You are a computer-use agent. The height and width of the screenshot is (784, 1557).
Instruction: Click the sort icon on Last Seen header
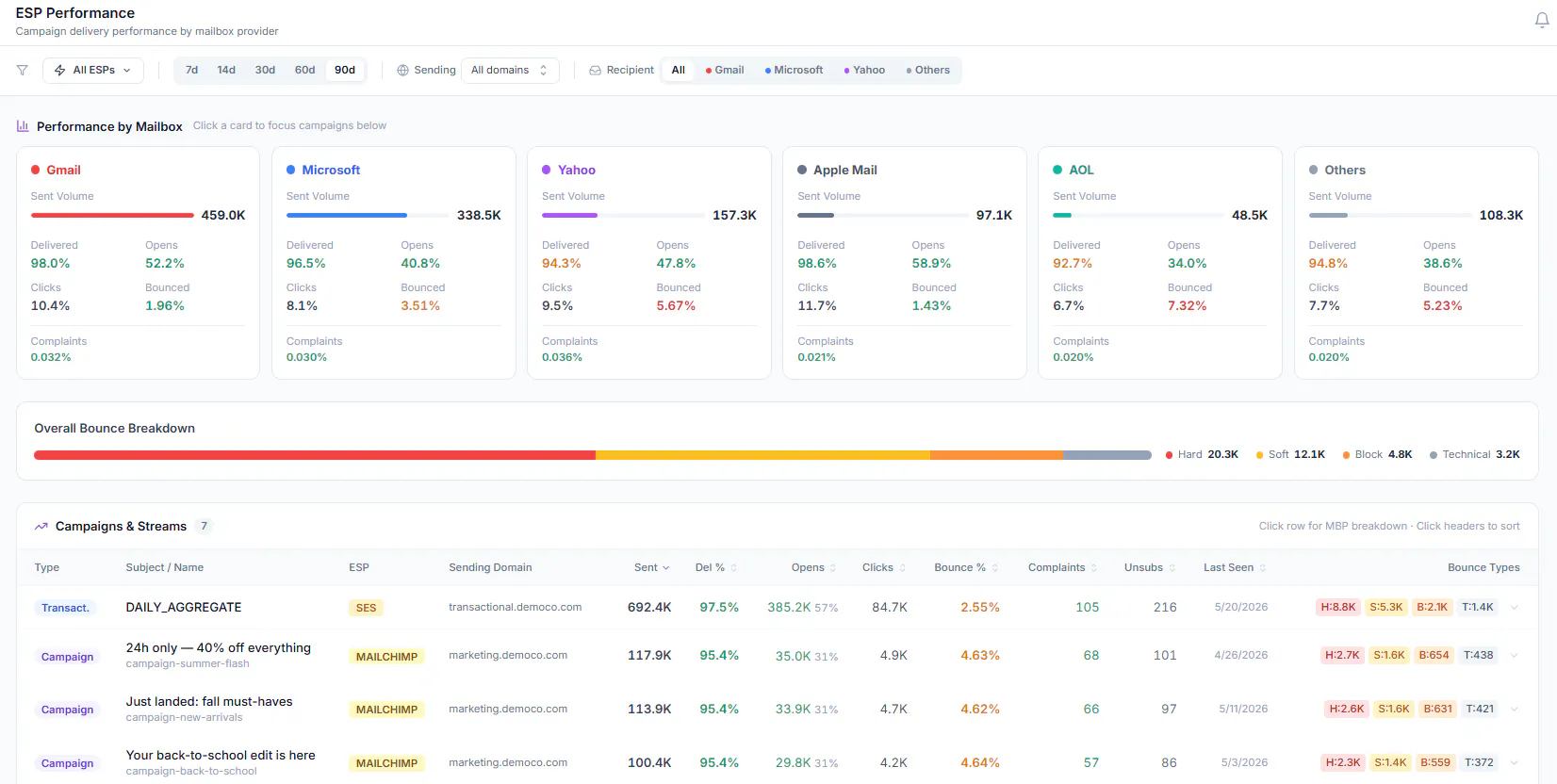click(1263, 568)
